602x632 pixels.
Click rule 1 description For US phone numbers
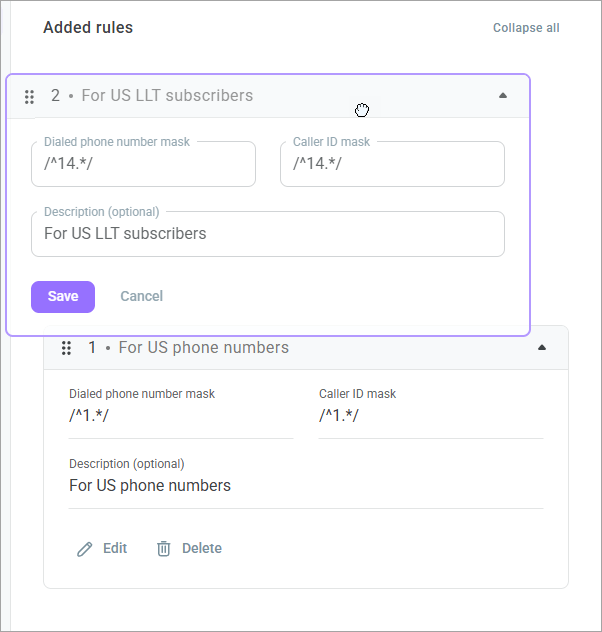[150, 486]
